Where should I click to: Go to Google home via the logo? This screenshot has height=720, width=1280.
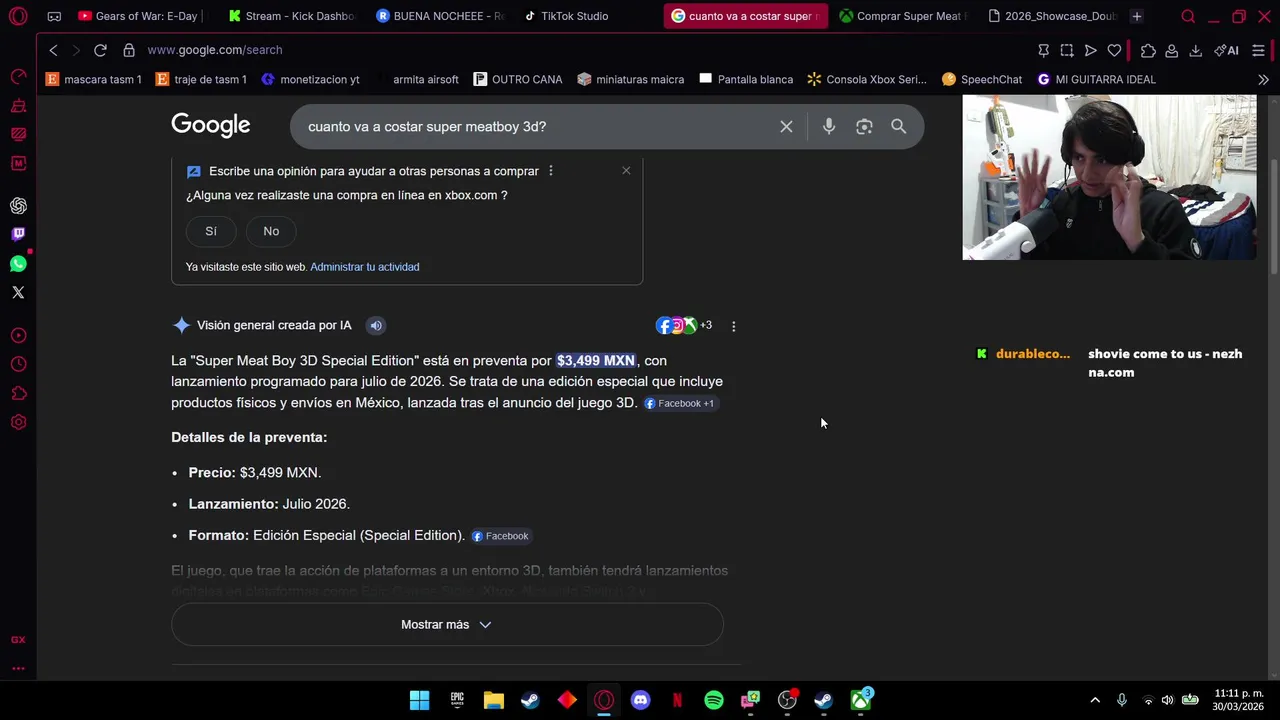[211, 125]
